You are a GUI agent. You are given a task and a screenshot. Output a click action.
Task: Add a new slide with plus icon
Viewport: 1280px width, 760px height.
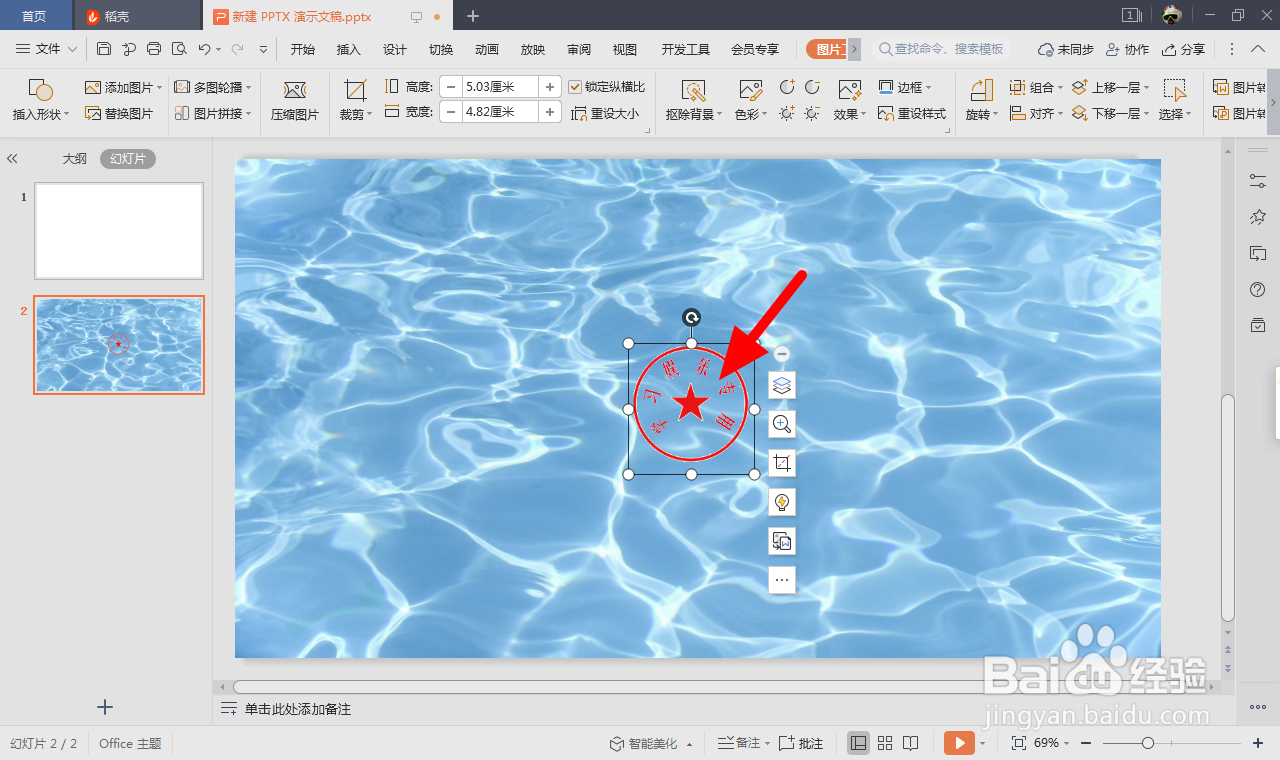[x=105, y=707]
